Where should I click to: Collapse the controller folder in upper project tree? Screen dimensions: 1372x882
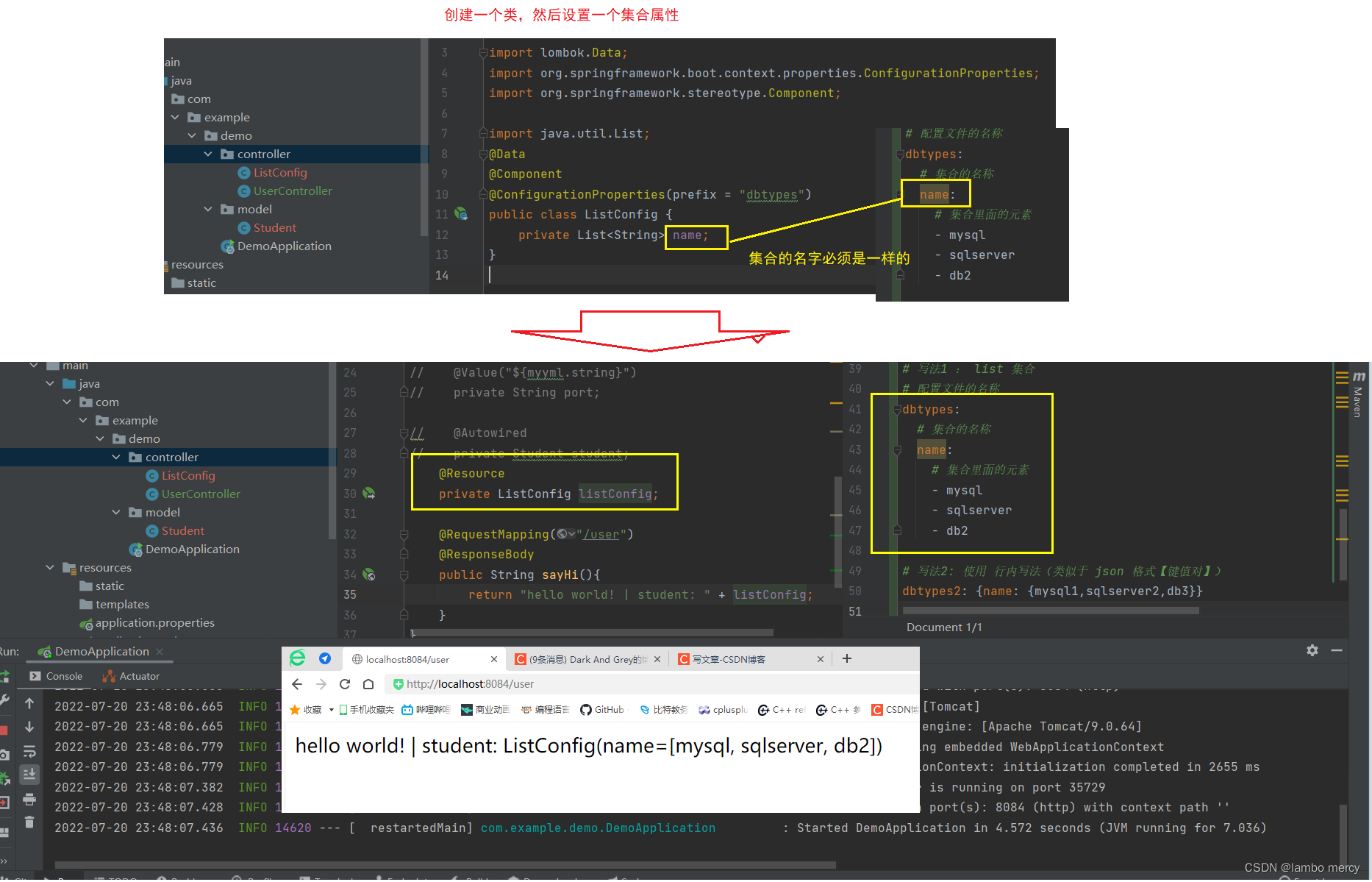(208, 154)
